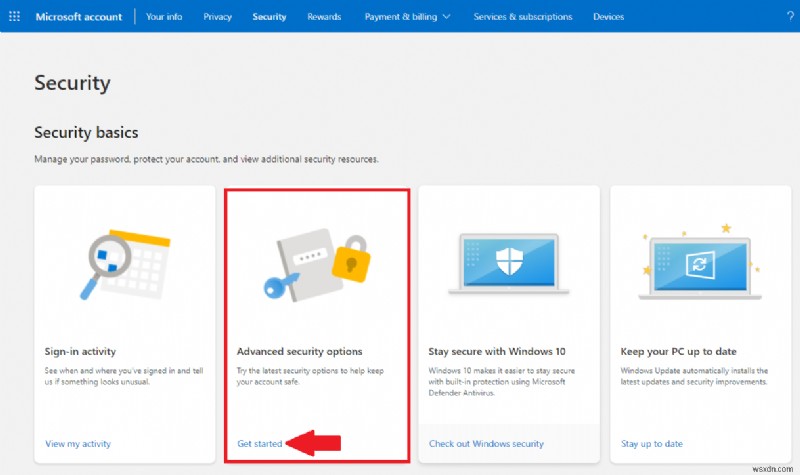Click the help question mark icon
This screenshot has height=475, width=800.
coord(790,16)
